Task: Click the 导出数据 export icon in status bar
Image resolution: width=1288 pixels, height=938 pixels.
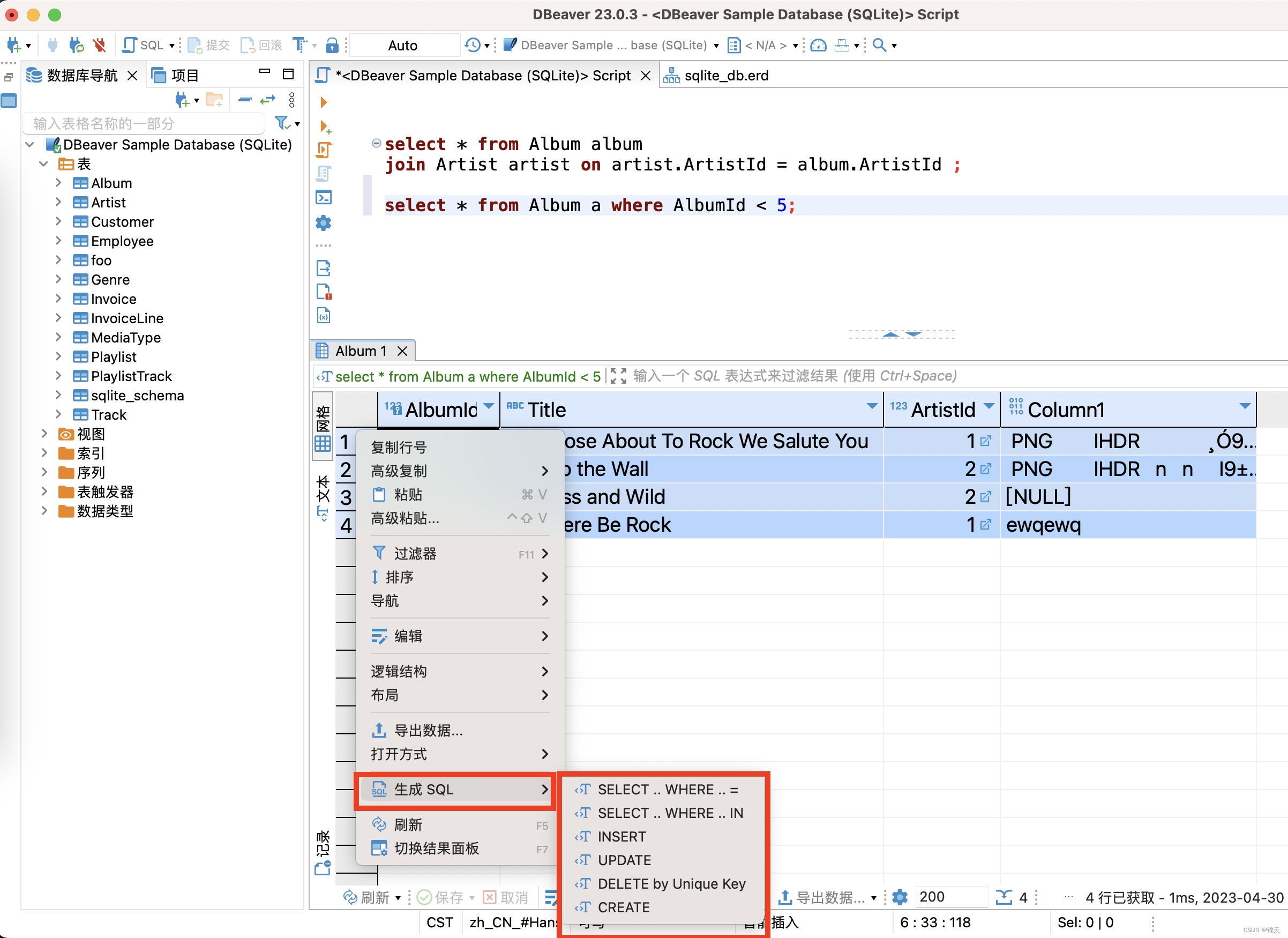Action: pos(786,898)
